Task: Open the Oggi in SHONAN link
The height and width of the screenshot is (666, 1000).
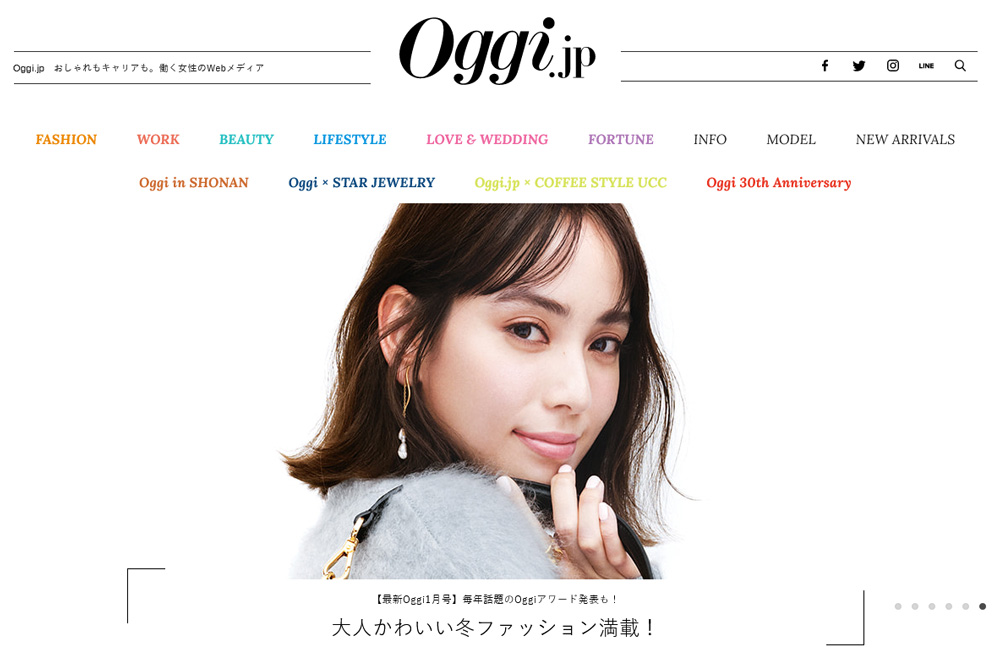Action: click(194, 183)
